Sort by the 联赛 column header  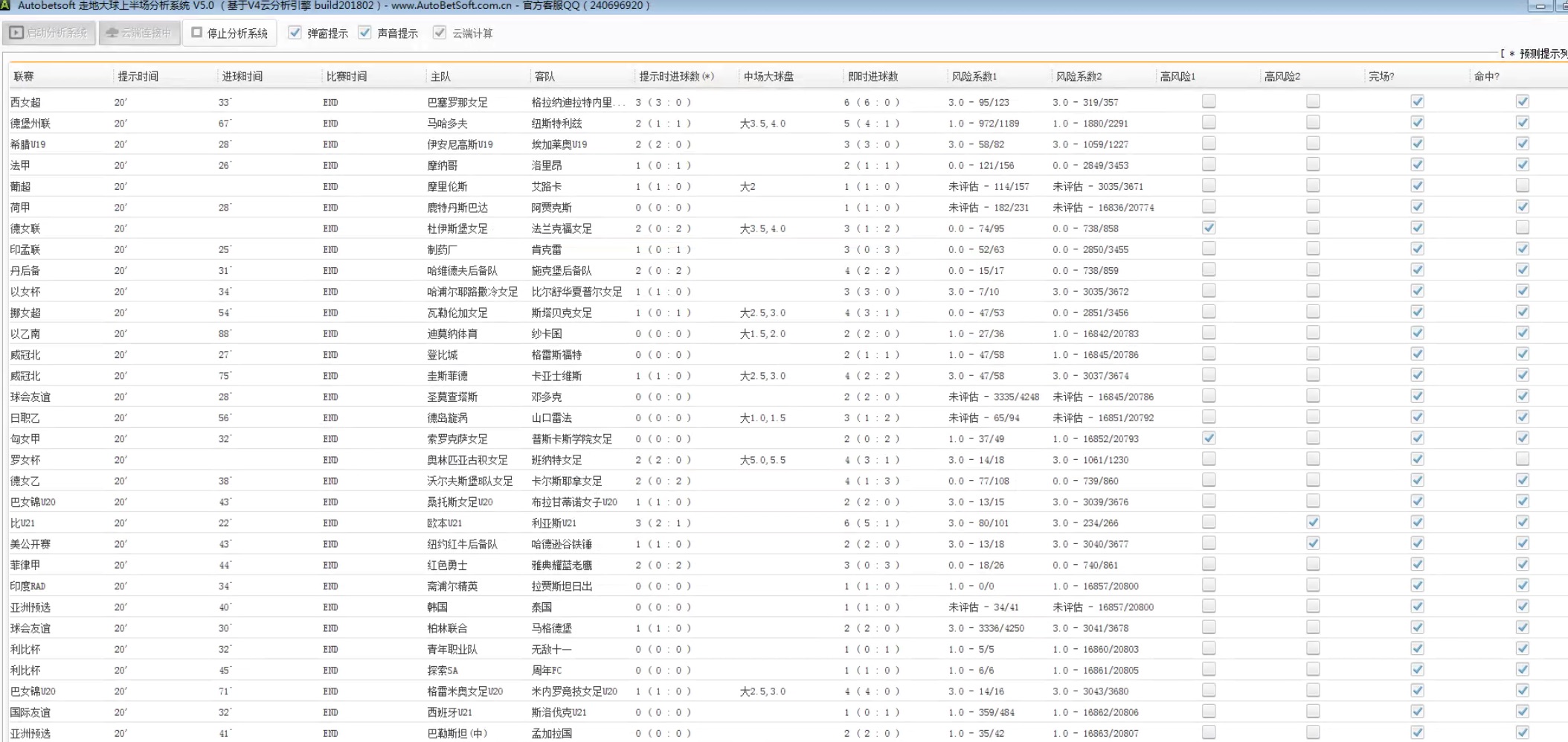point(24,76)
